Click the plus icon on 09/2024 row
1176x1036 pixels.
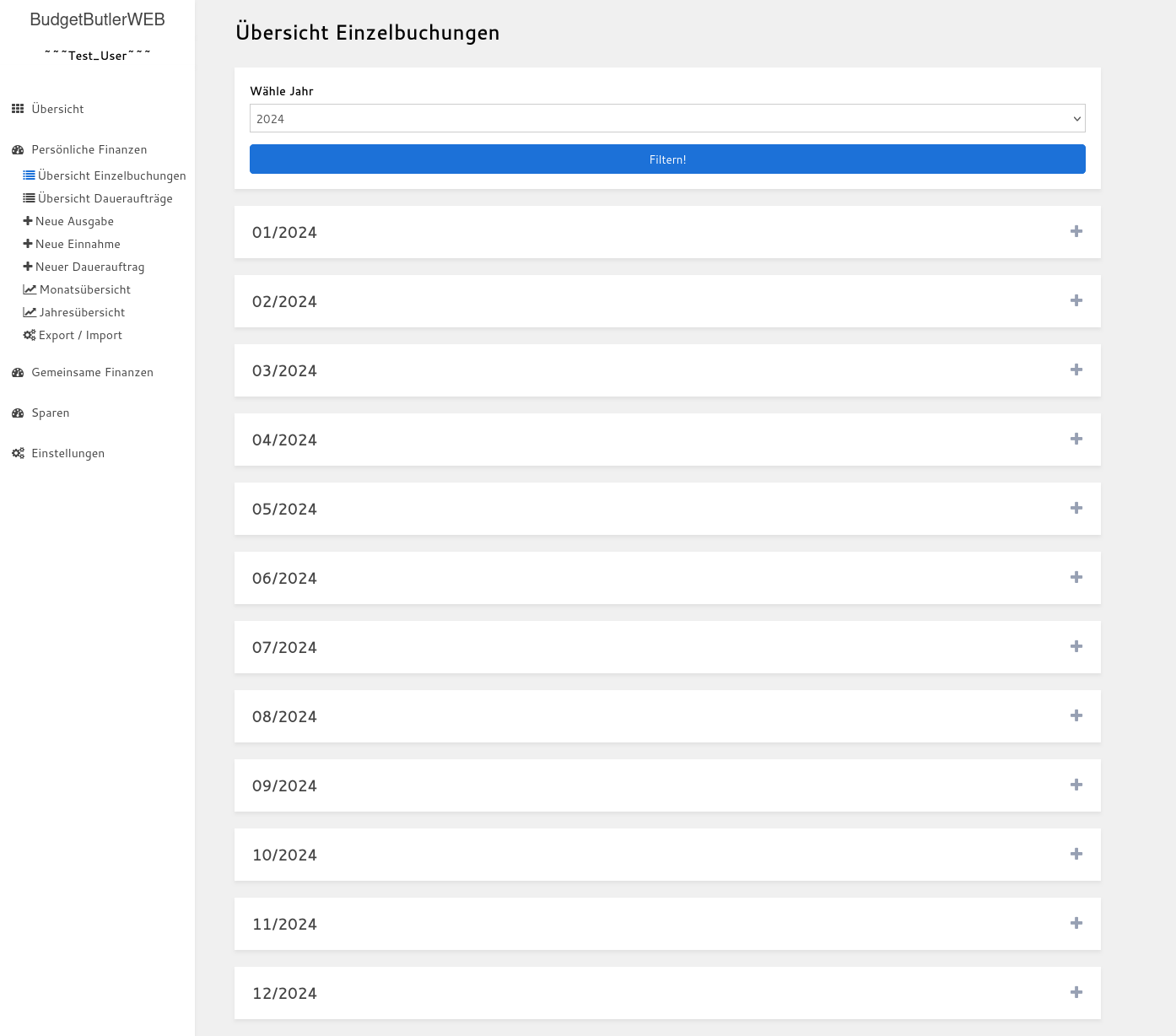tap(1076, 785)
